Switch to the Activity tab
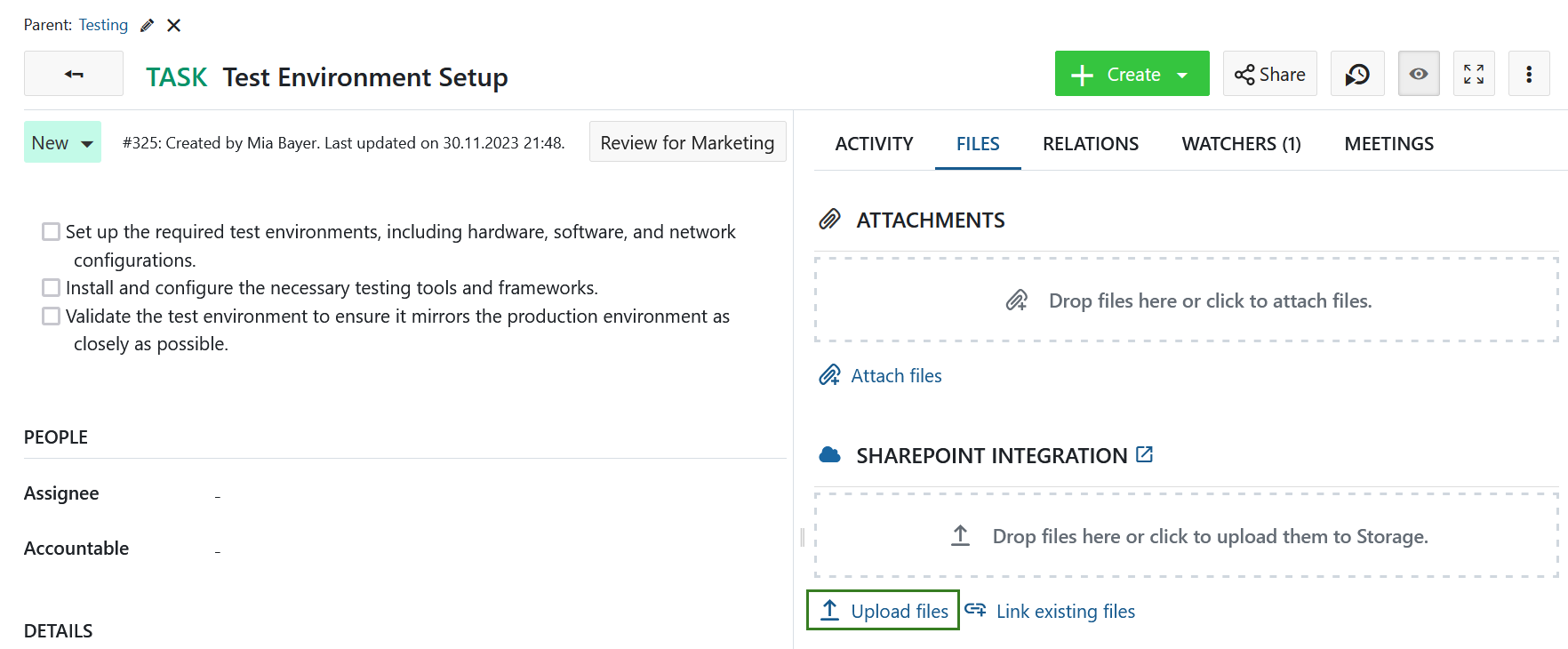1568x649 pixels. click(x=874, y=144)
